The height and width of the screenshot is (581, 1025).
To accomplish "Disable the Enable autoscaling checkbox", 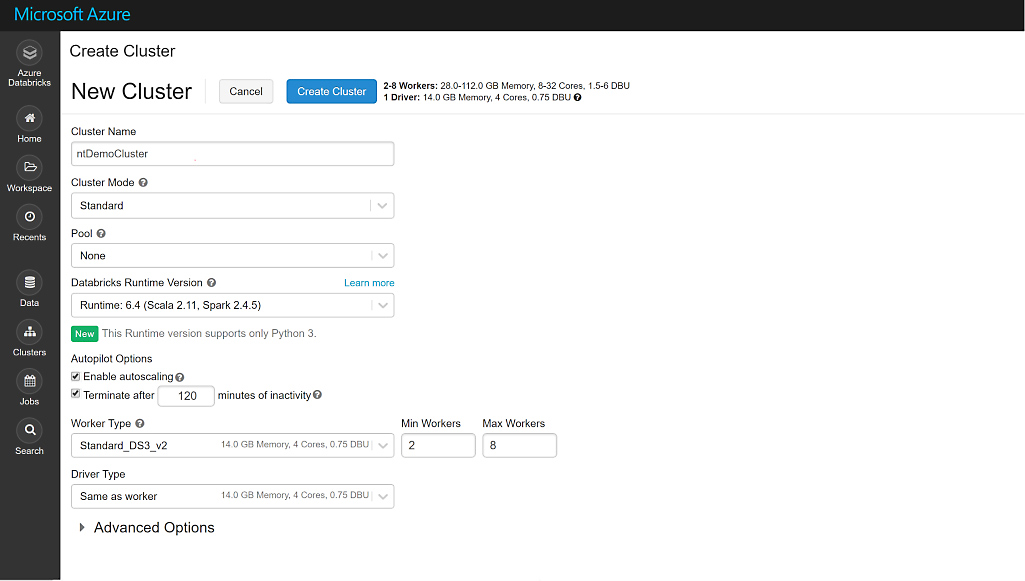I will point(76,377).
